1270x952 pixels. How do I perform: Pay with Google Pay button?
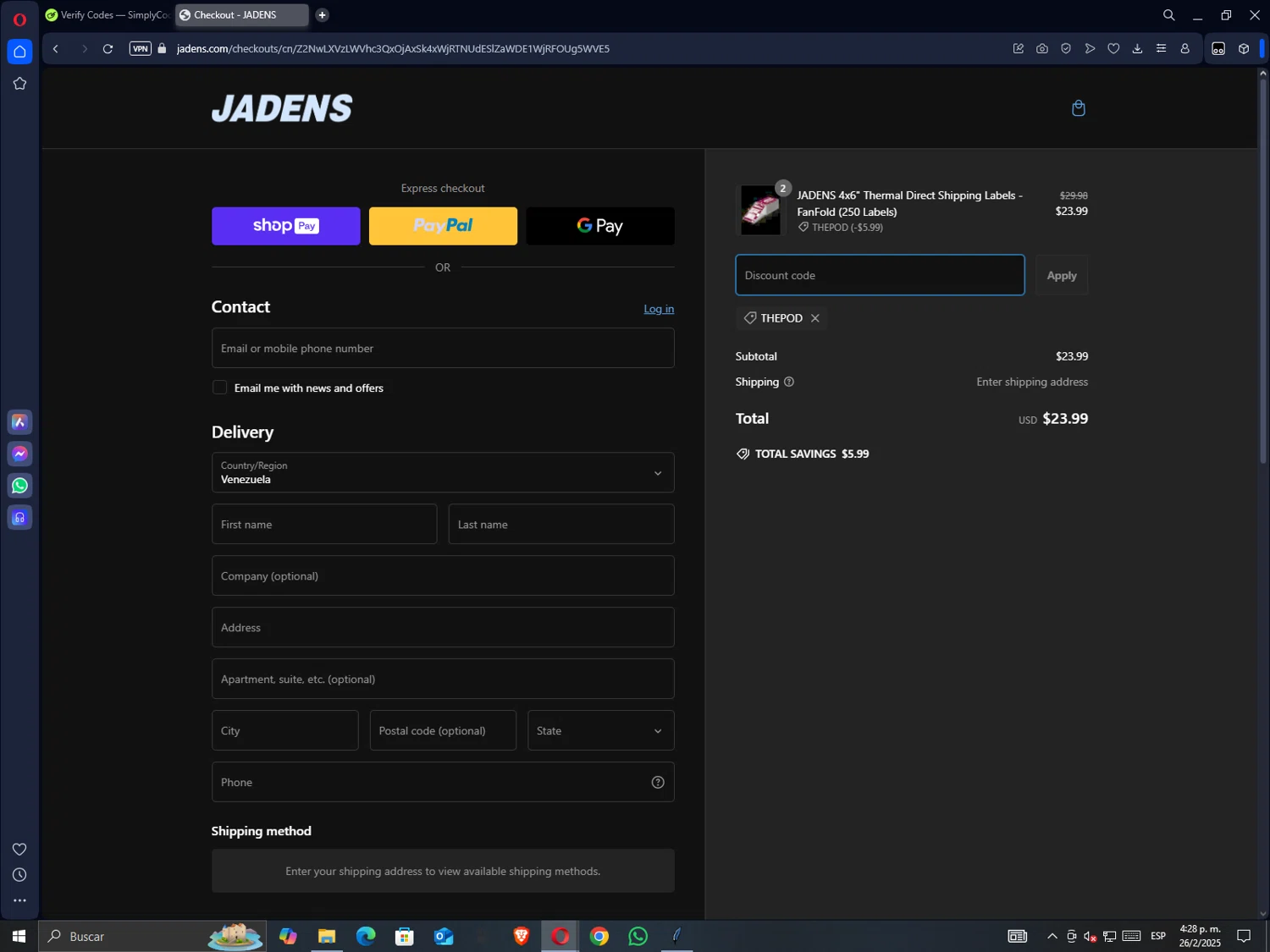600,226
